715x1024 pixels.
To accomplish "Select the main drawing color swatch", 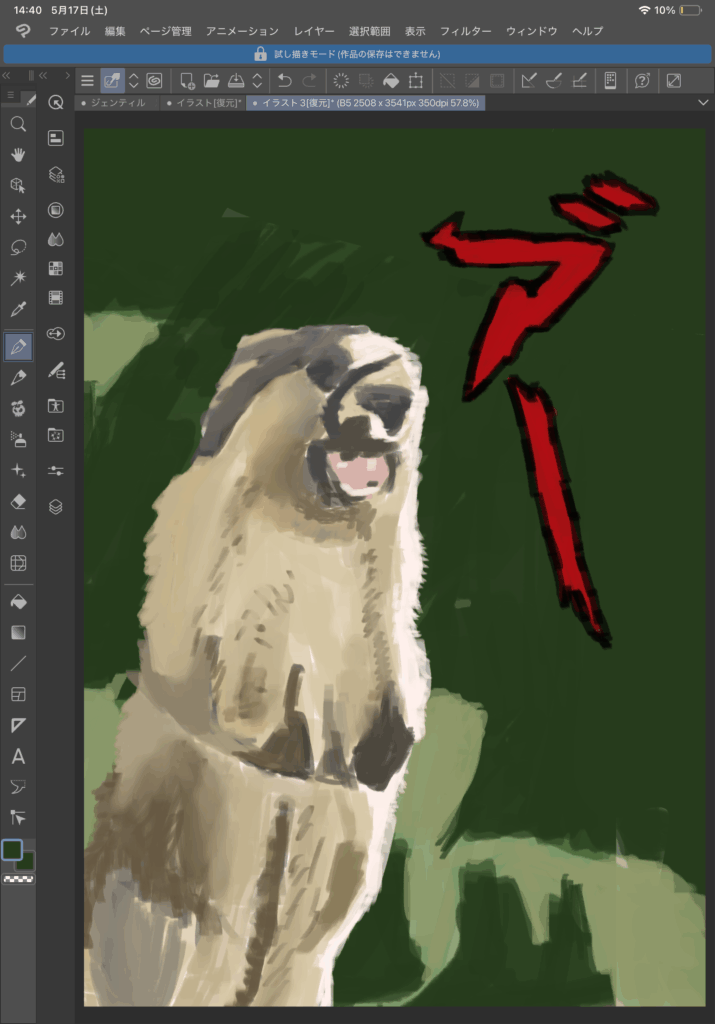I will [x=13, y=850].
